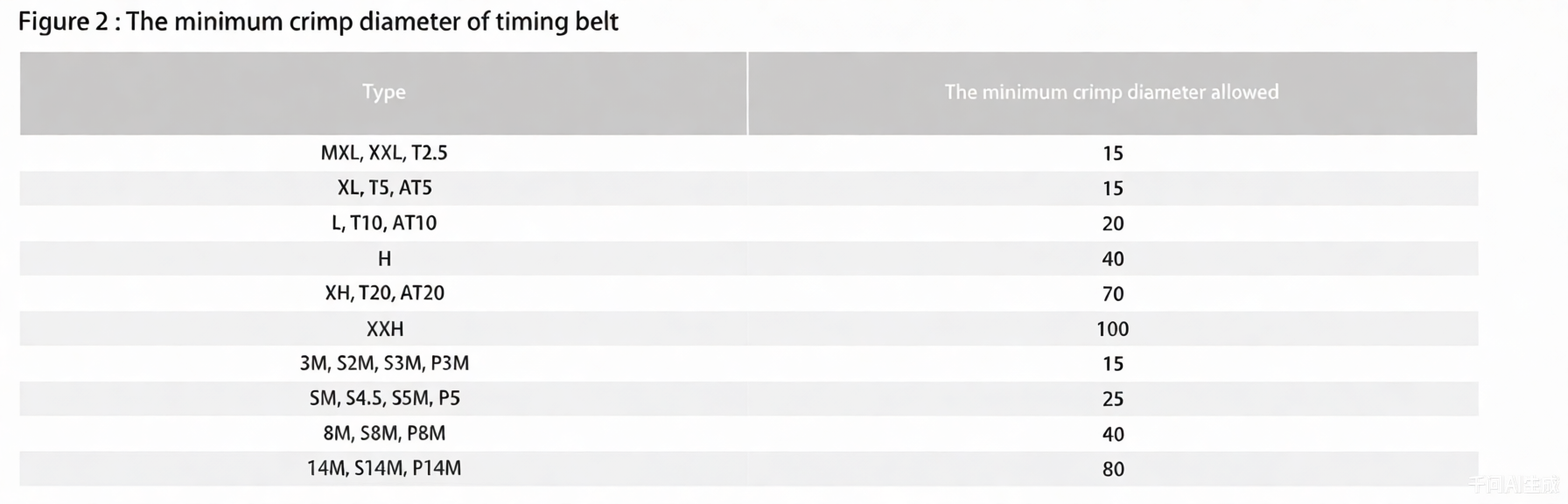Select the XH, T20, AT20 type cell
Image resolution: width=1568 pixels, height=504 pixels.
384,293
